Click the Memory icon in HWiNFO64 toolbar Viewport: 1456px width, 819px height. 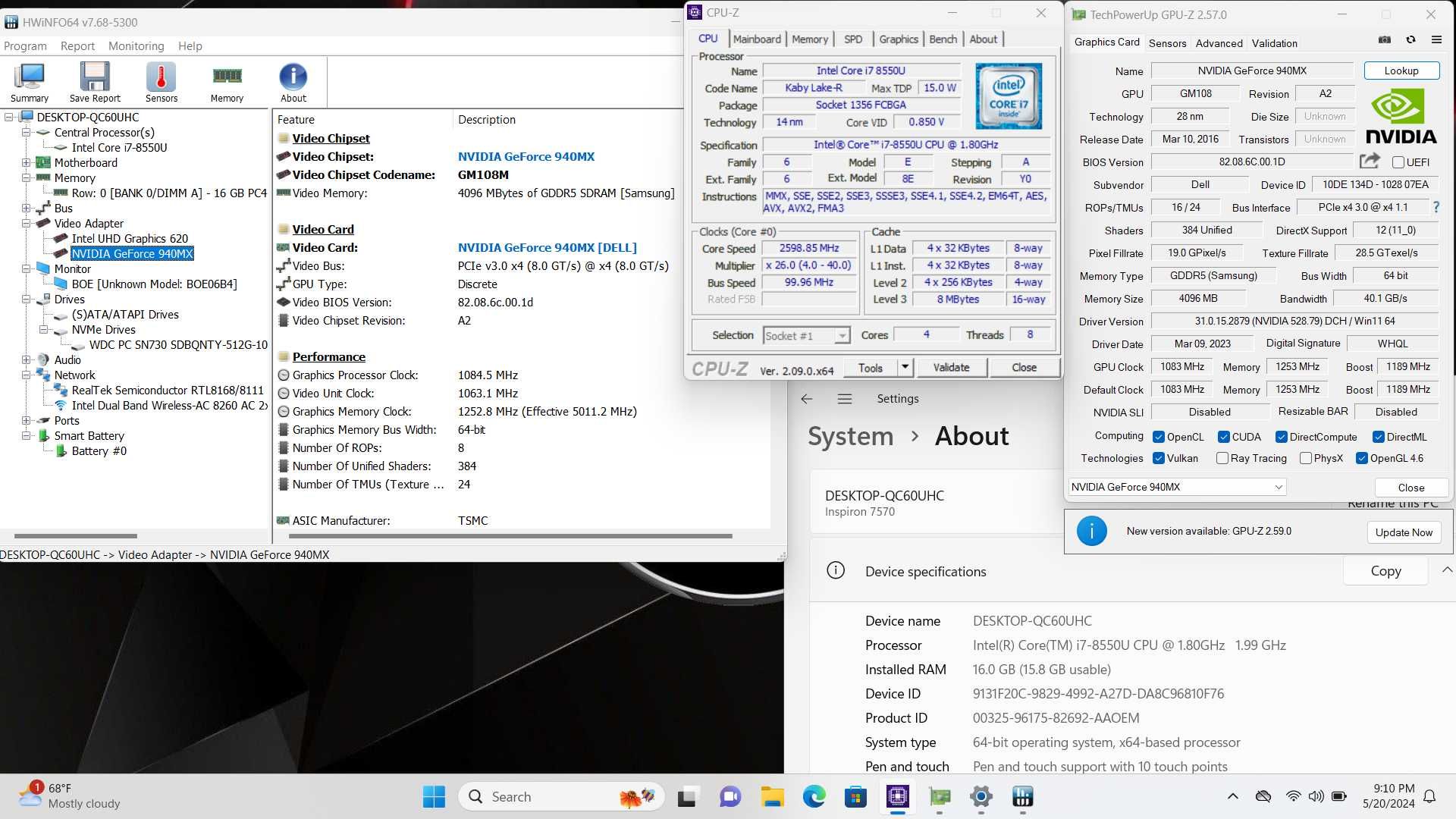click(225, 81)
